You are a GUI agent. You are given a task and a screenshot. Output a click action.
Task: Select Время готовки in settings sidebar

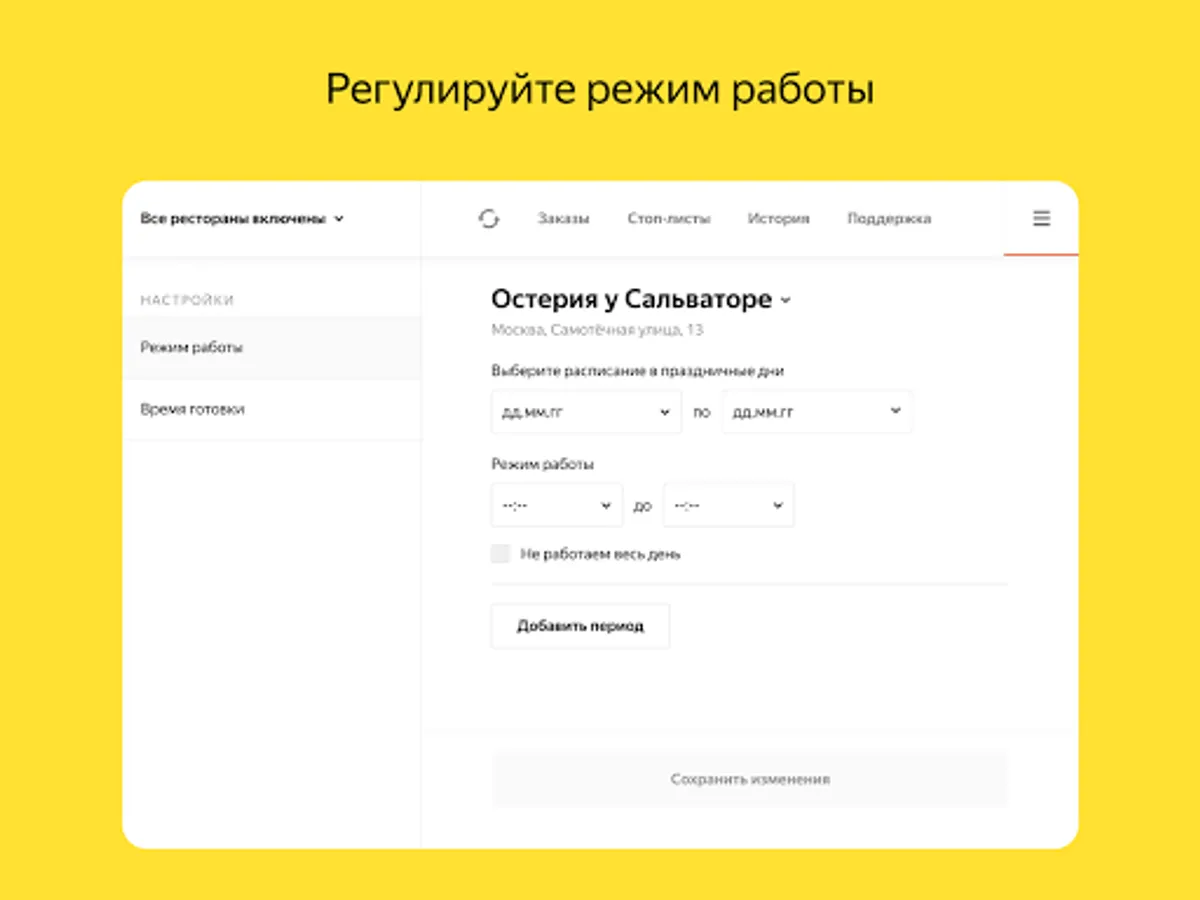271,410
